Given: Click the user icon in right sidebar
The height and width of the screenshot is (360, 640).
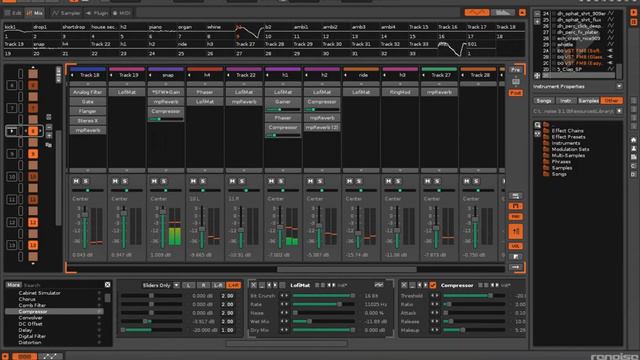Looking at the screenshot, I should (633, 149).
